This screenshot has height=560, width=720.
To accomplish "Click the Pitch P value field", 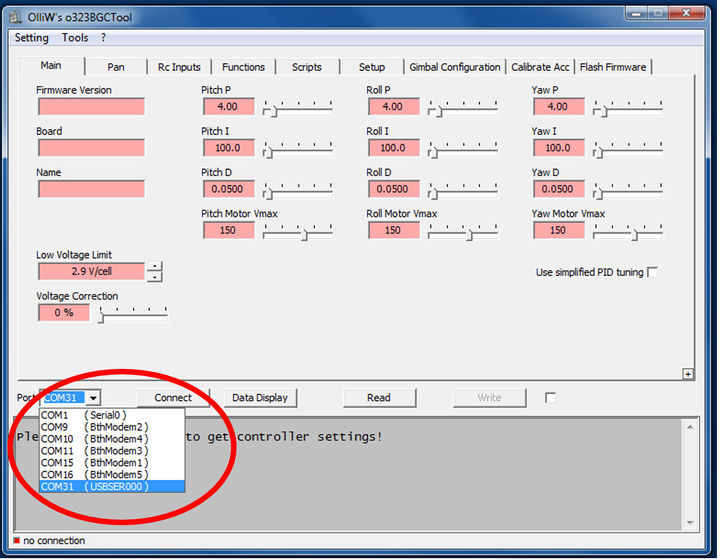I will pyautogui.click(x=227, y=106).
